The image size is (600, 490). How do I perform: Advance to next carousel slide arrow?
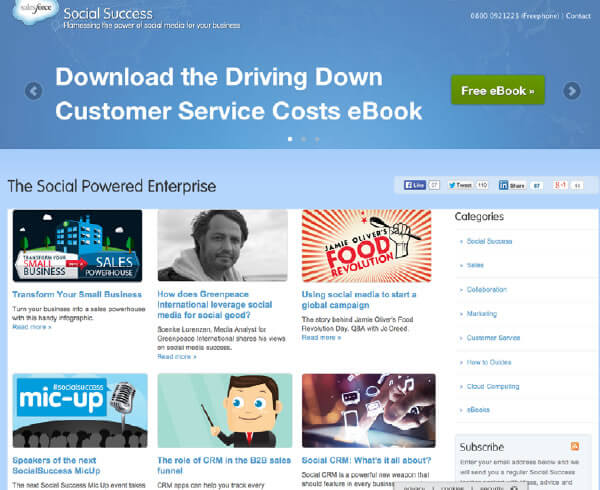571,91
